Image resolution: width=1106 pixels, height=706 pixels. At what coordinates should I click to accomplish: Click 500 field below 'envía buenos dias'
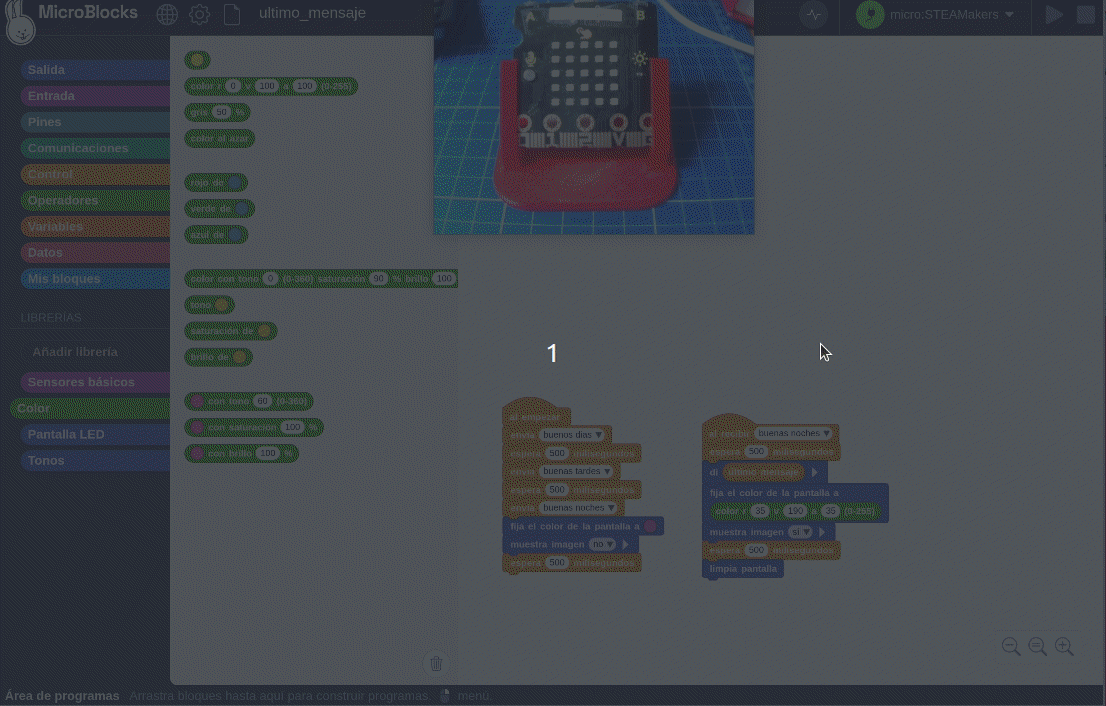tap(557, 453)
